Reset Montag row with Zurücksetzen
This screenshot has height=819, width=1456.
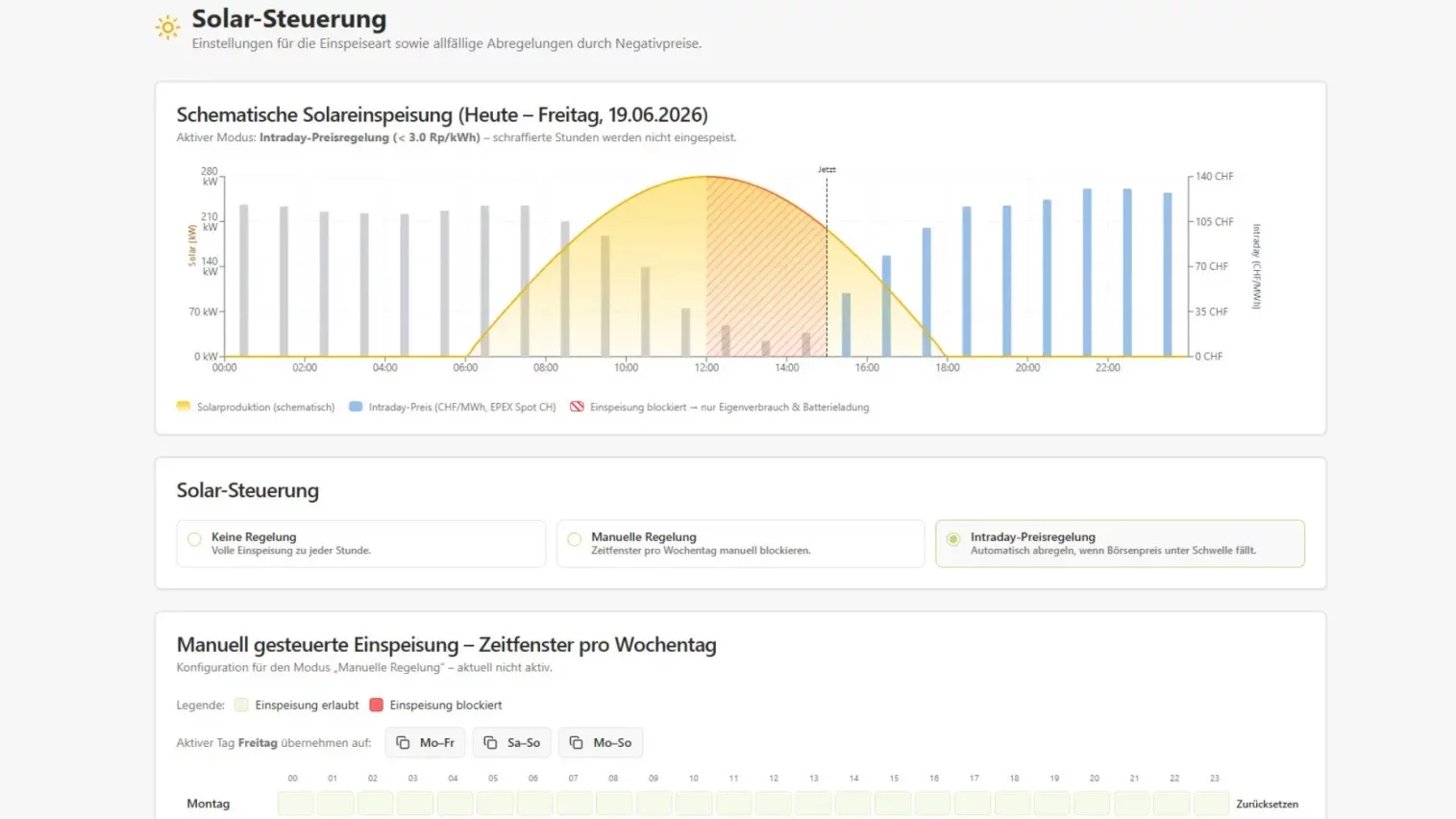[x=1267, y=805]
